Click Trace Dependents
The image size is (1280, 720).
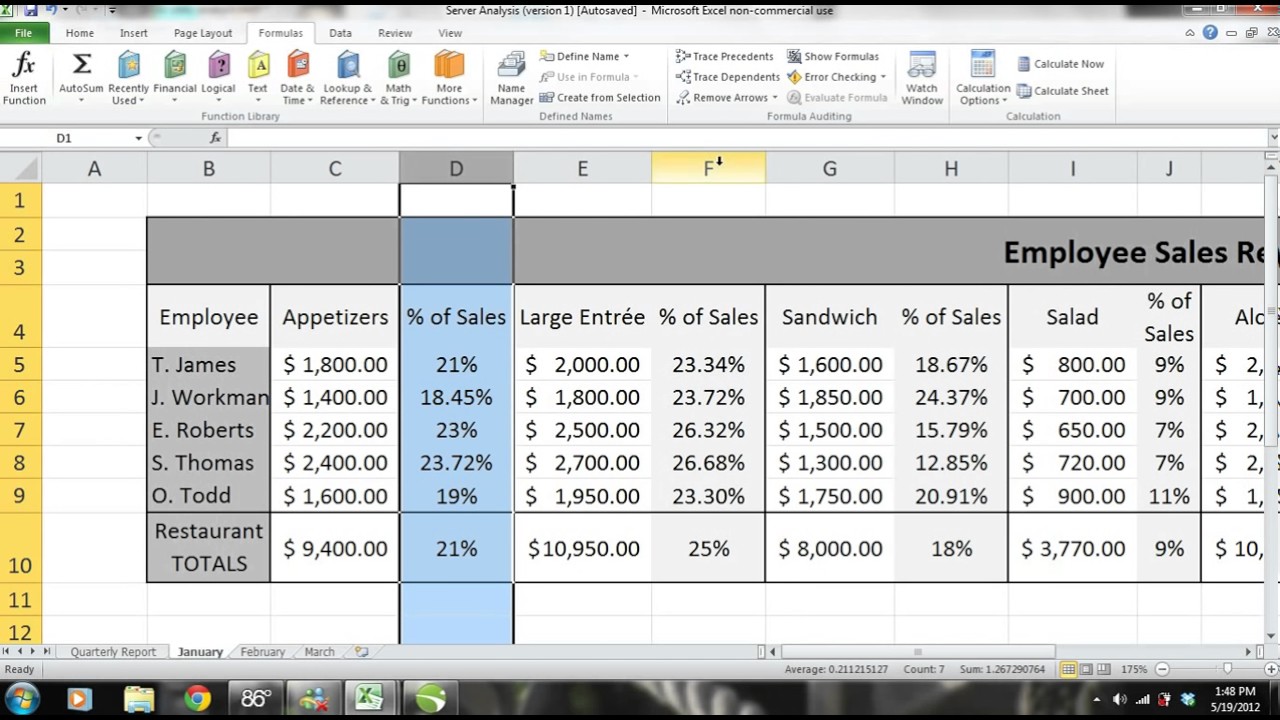pyautogui.click(x=728, y=77)
